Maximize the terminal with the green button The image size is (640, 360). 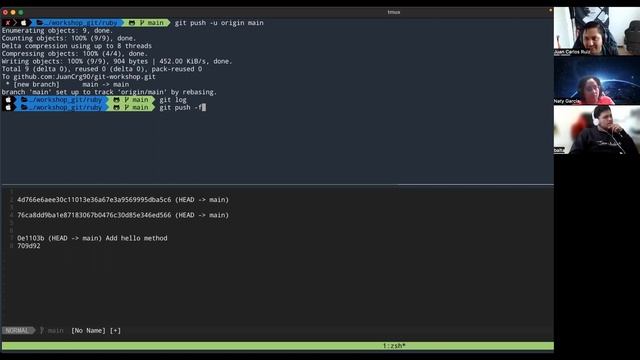[21, 12]
